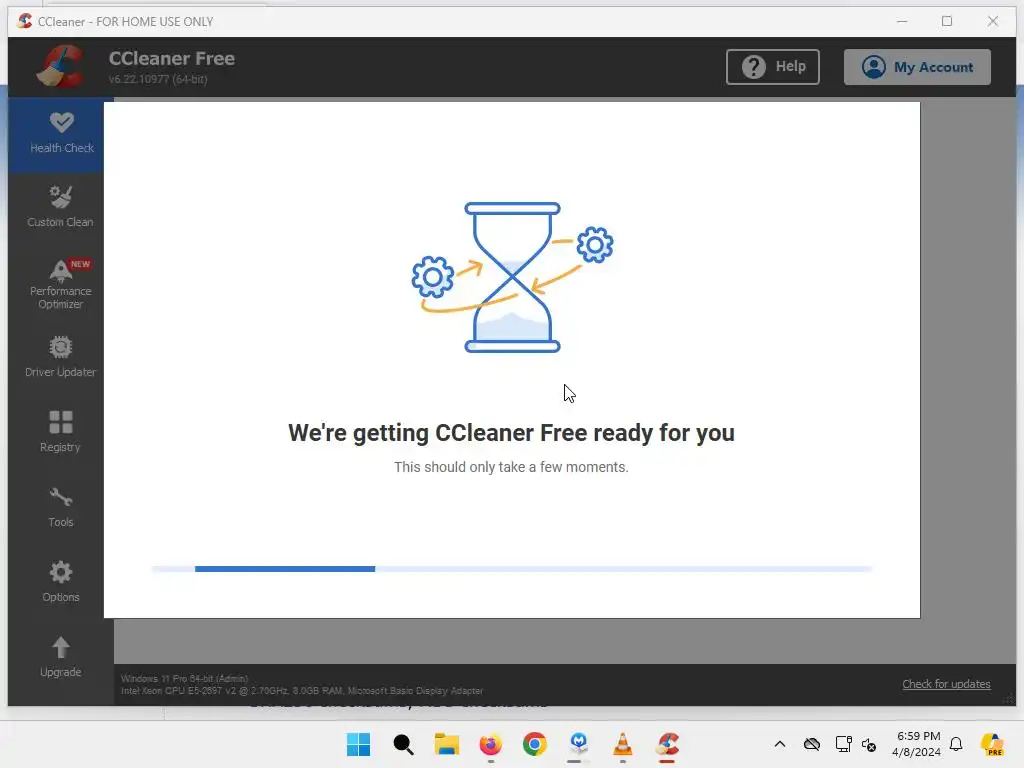Maximize the CCleaner window
Viewport: 1024px width, 768px height.
(x=947, y=21)
